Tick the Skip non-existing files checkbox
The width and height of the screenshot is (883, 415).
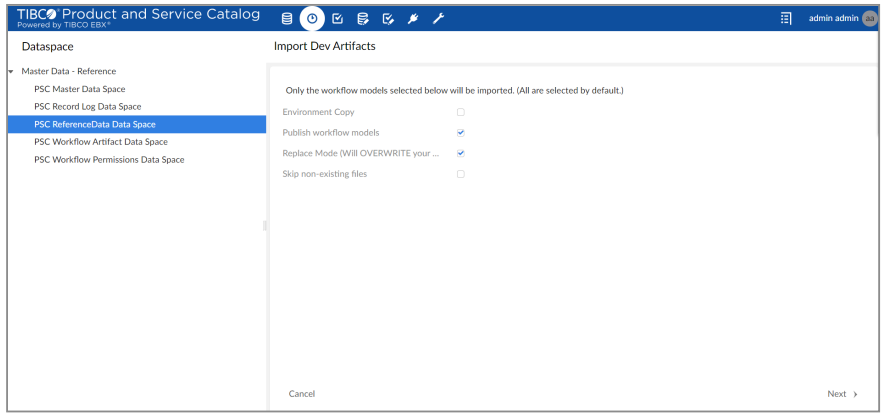(461, 174)
